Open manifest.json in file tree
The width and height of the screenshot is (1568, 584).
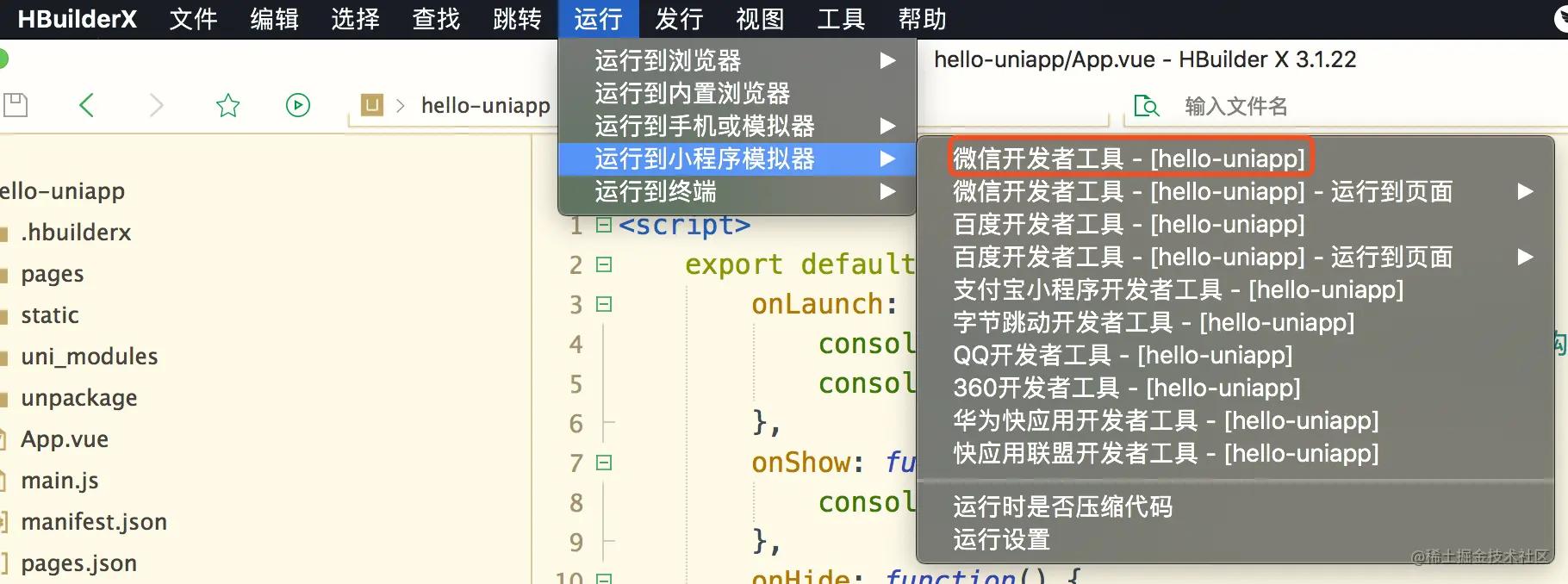click(94, 522)
